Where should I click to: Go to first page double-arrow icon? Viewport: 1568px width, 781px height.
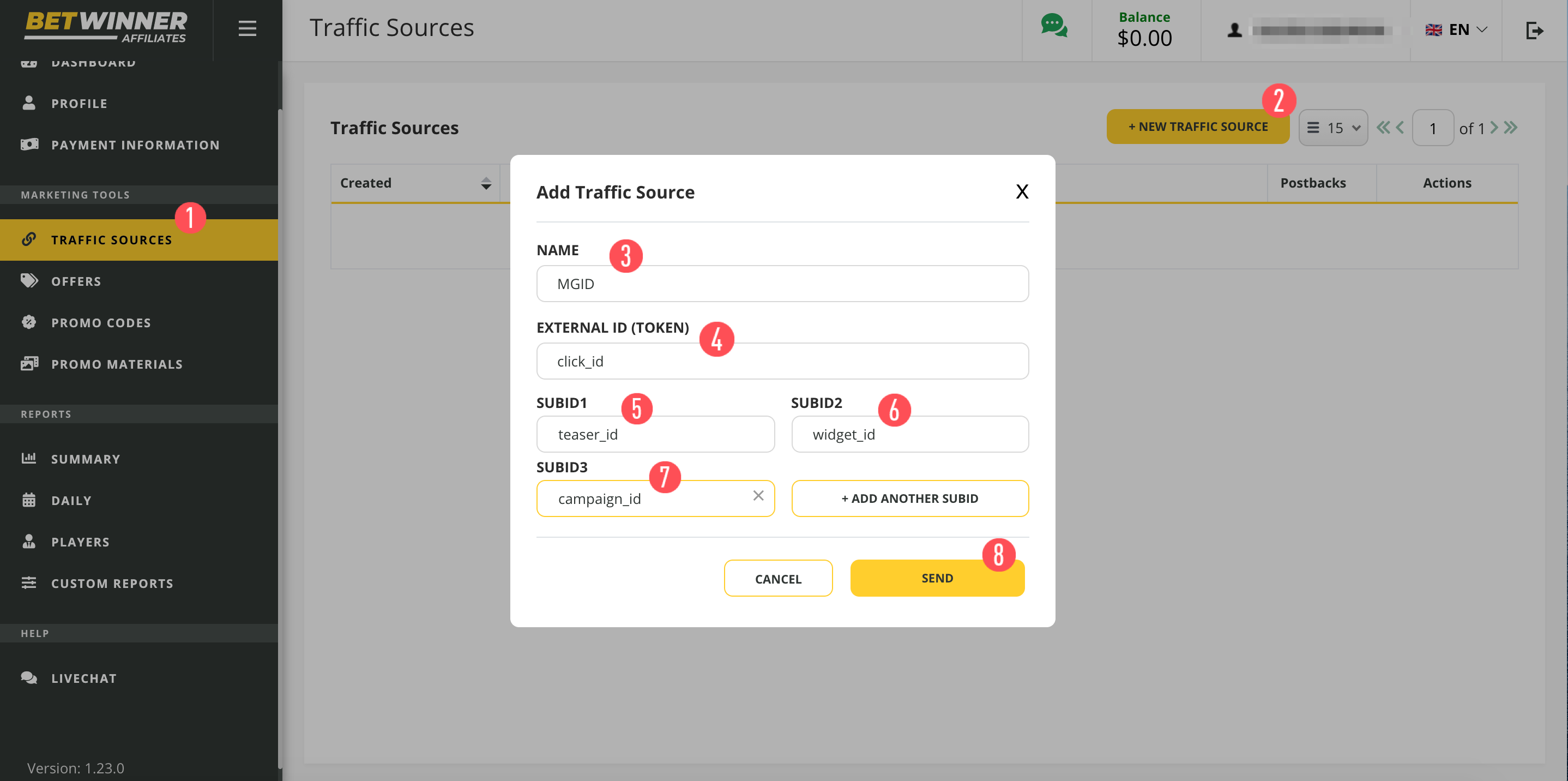click(x=1383, y=128)
